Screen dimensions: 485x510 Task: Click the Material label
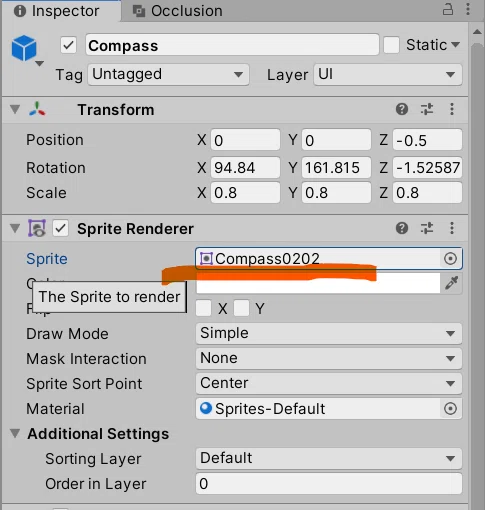(55, 409)
